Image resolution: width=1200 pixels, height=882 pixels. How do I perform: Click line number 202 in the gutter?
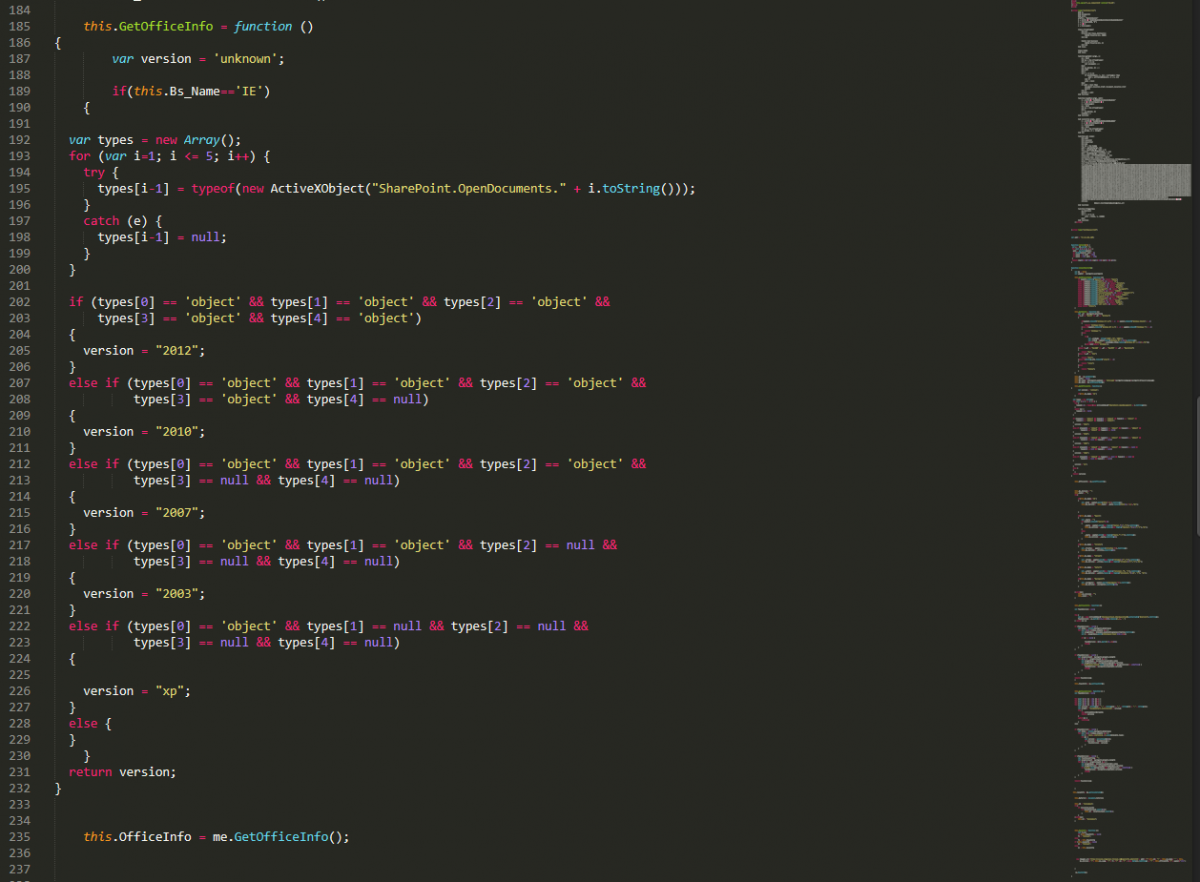(18, 302)
